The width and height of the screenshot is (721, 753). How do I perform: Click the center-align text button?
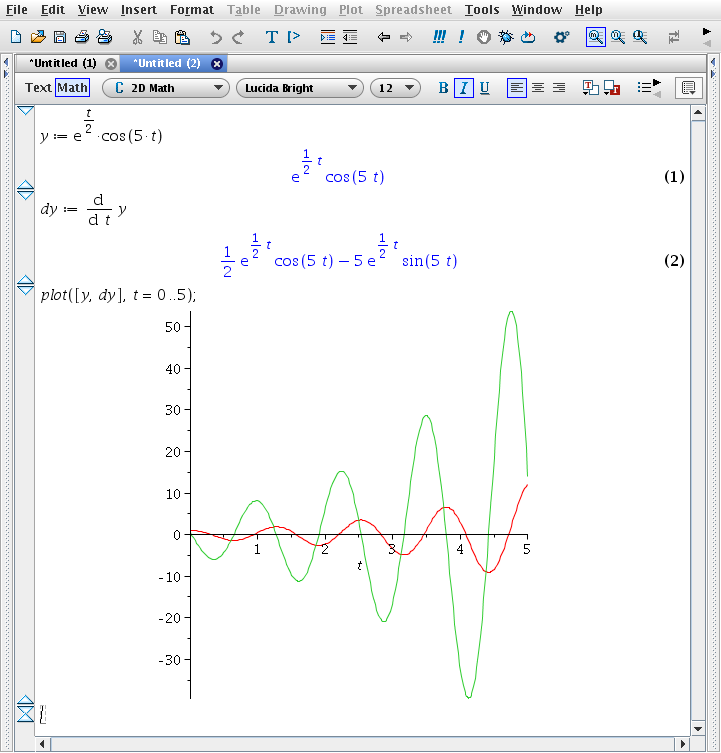538,88
